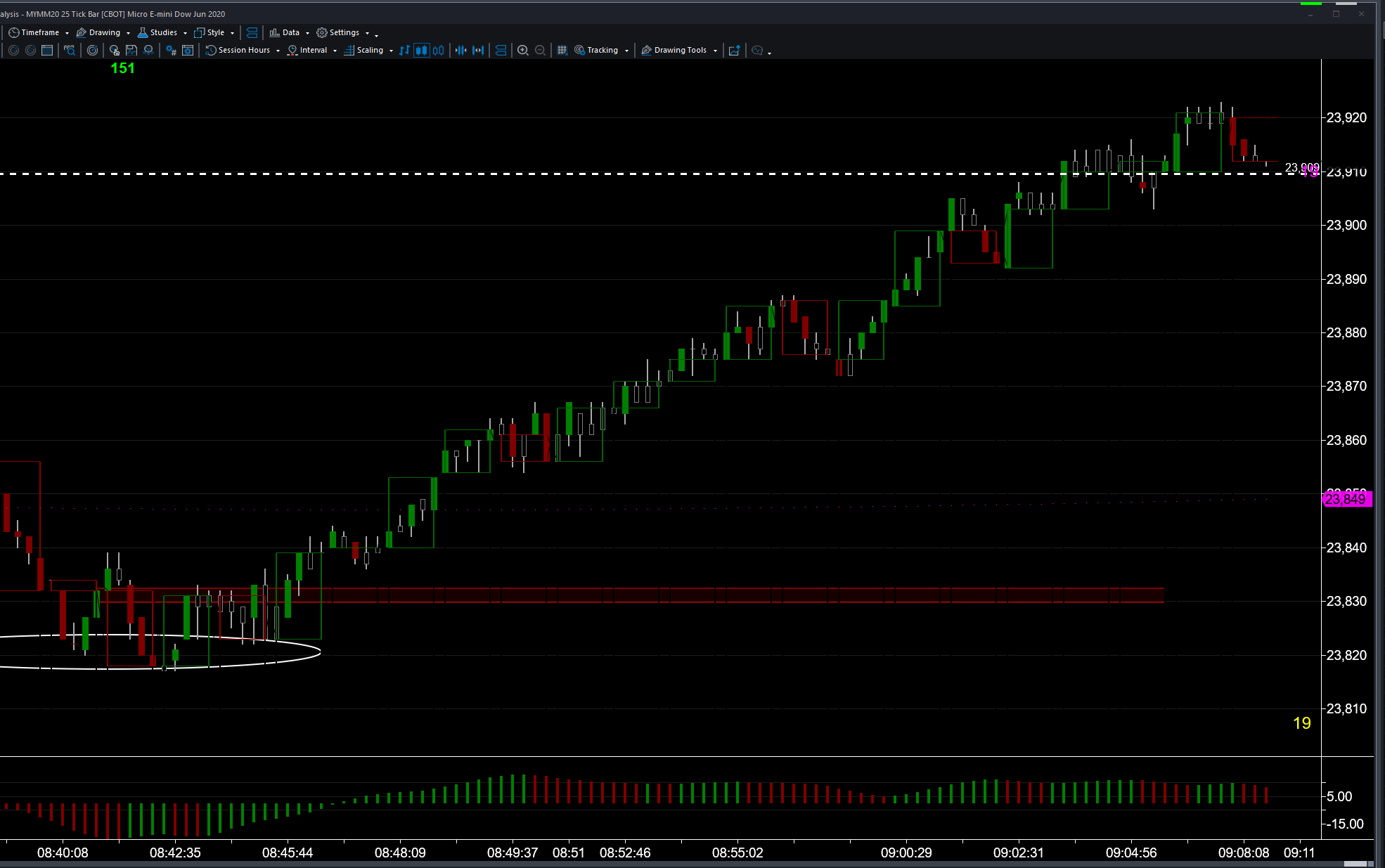Click the magenta 23,849 price marker
The image size is (1385, 868).
(1346, 499)
